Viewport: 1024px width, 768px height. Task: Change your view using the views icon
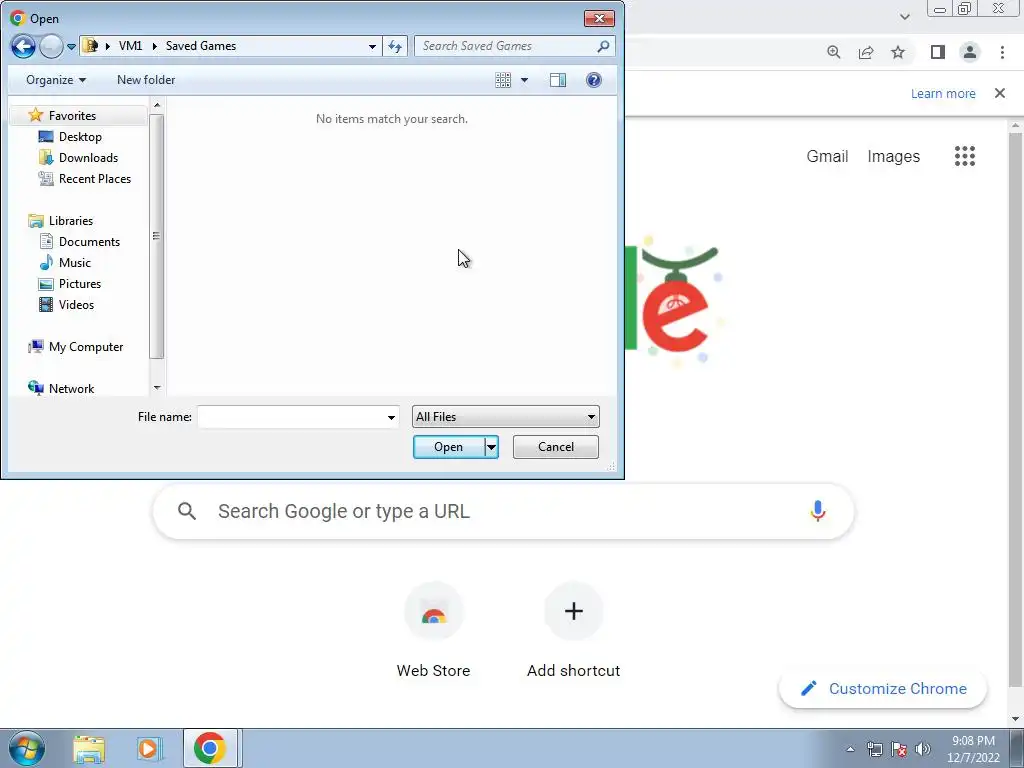click(503, 80)
